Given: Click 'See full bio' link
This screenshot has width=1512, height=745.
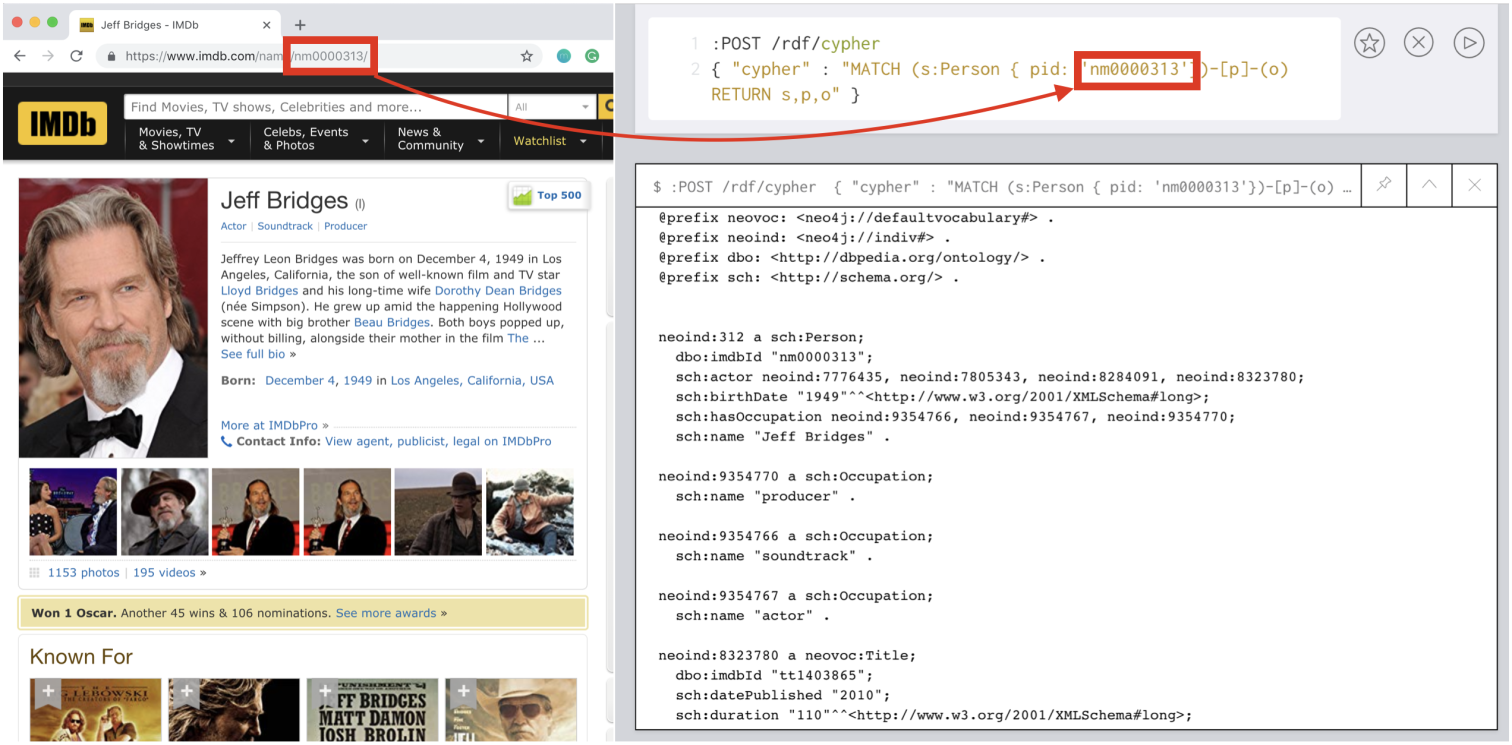Looking at the screenshot, I should 253,355.
